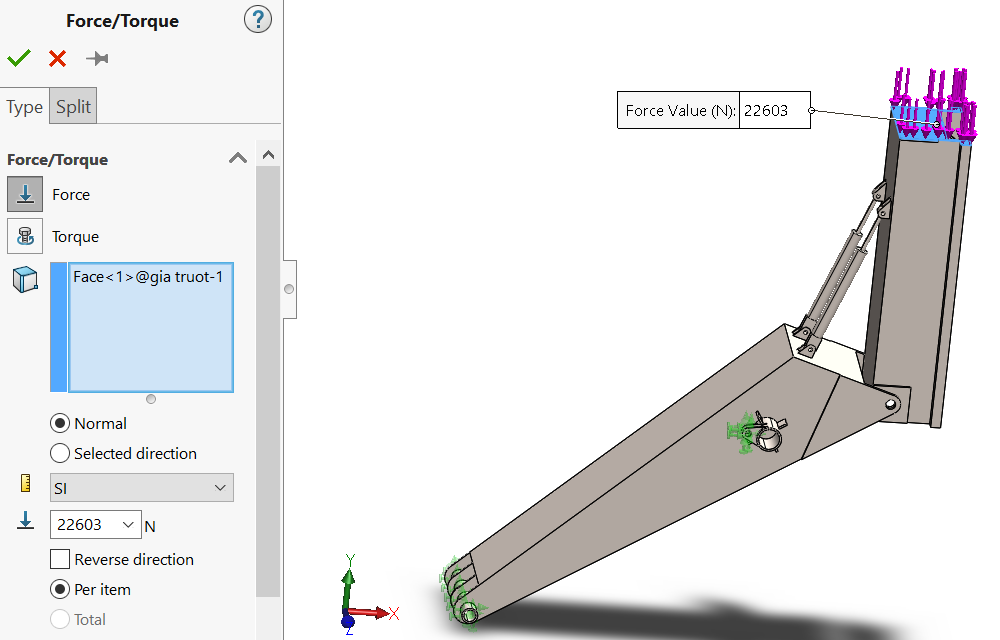Image resolution: width=1000 pixels, height=640 pixels.
Task: Open the SI unit dropdown
Action: pyautogui.click(x=141, y=487)
